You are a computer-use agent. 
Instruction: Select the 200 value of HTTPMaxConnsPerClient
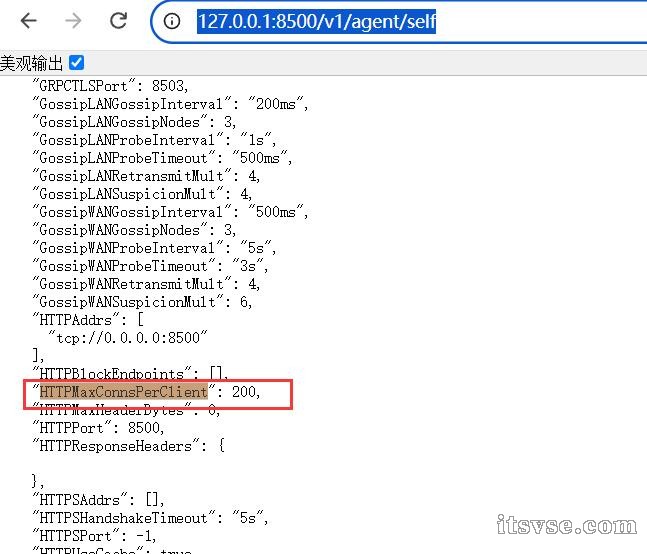point(243,392)
